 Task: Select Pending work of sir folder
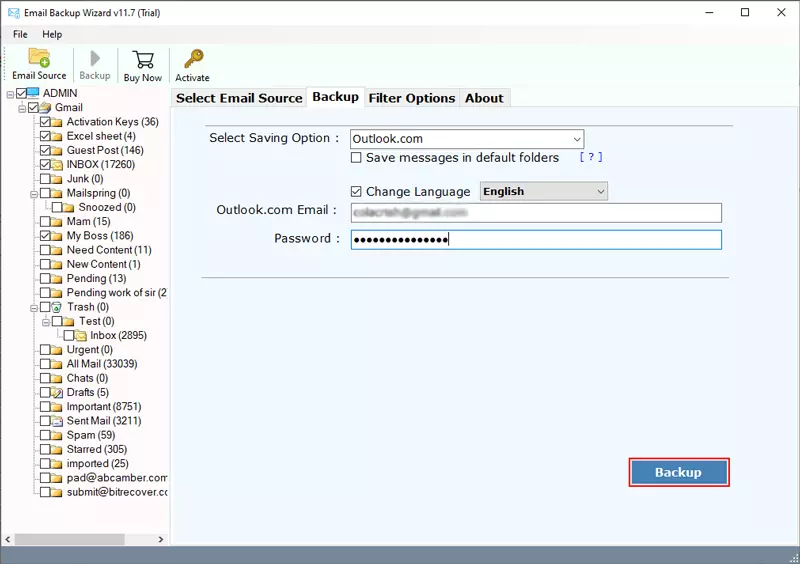click(x=117, y=292)
